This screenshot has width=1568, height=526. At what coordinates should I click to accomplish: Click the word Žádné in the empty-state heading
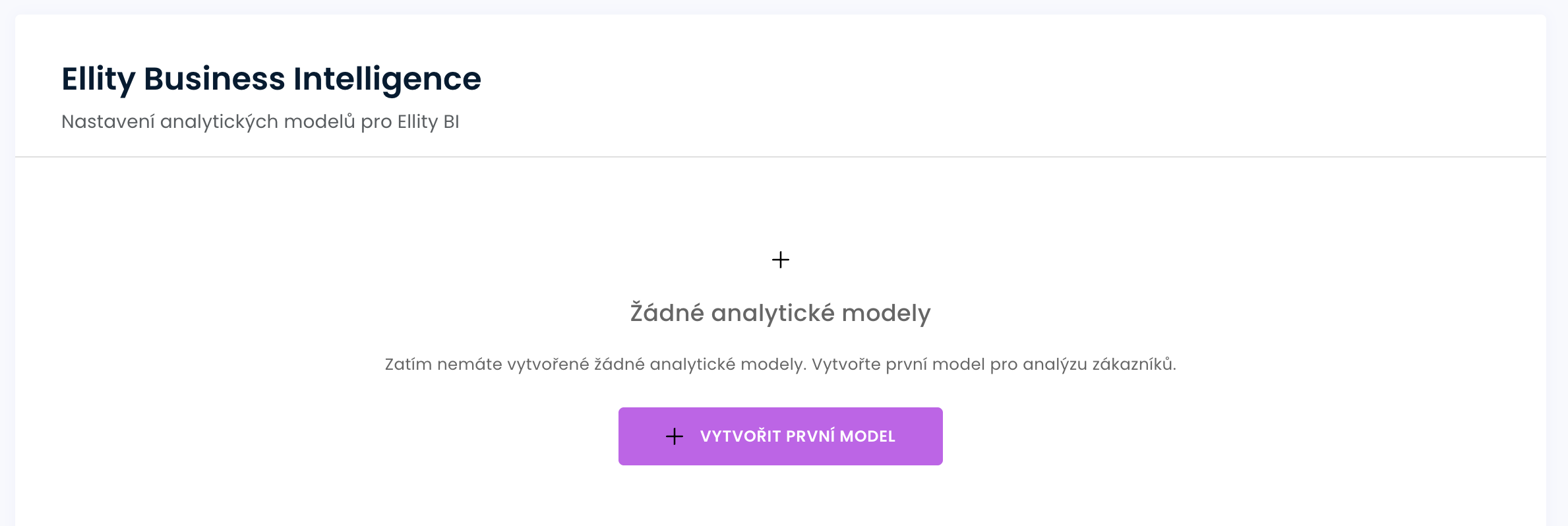click(x=667, y=313)
